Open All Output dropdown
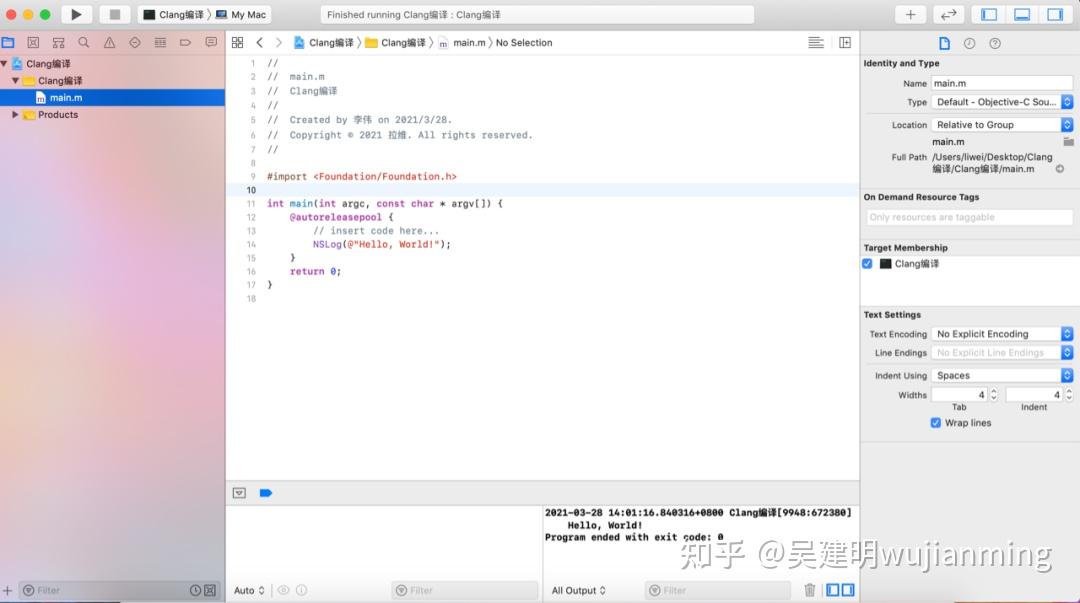 click(579, 591)
